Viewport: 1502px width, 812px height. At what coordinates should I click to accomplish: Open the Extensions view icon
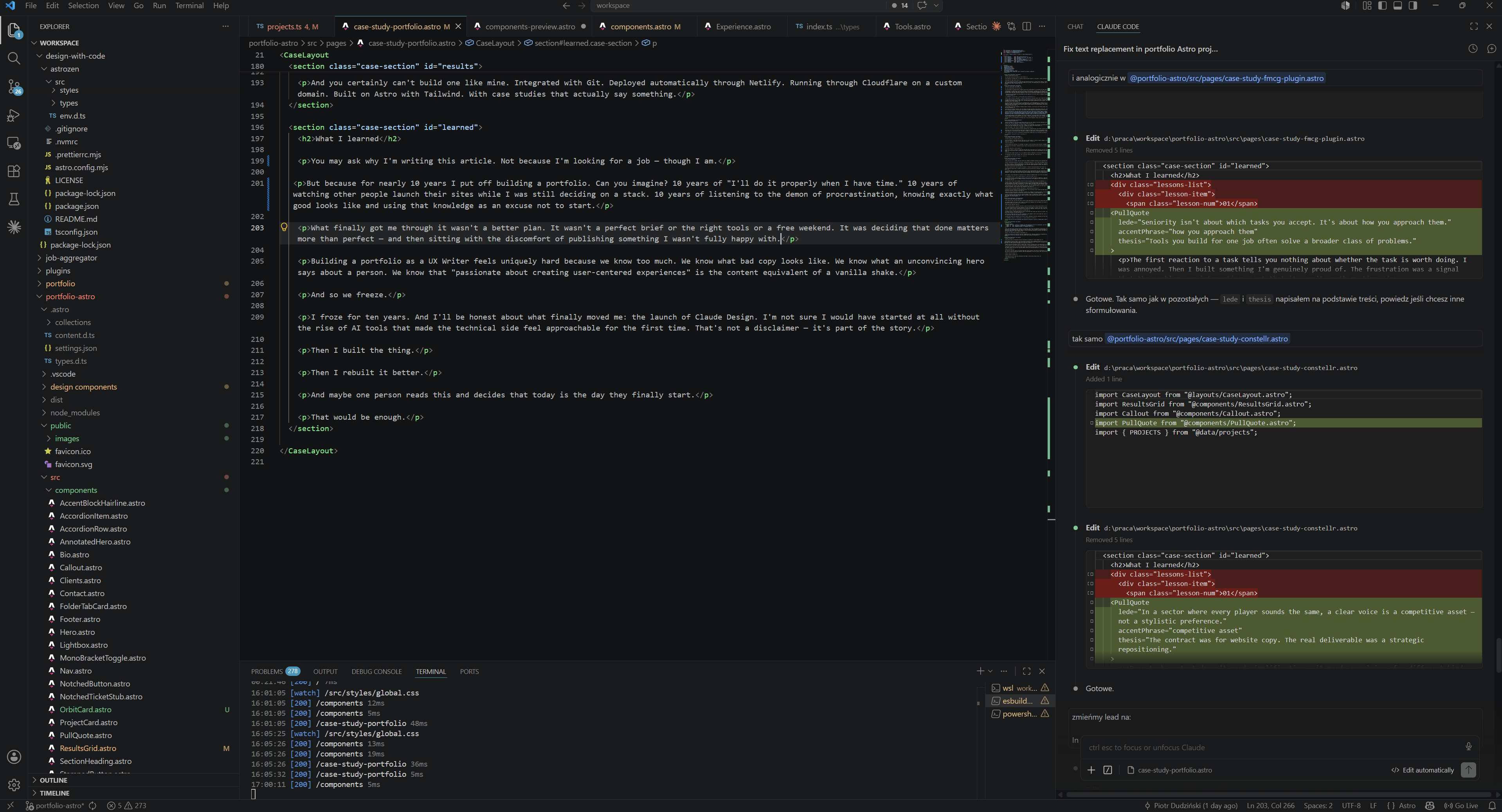(14, 171)
